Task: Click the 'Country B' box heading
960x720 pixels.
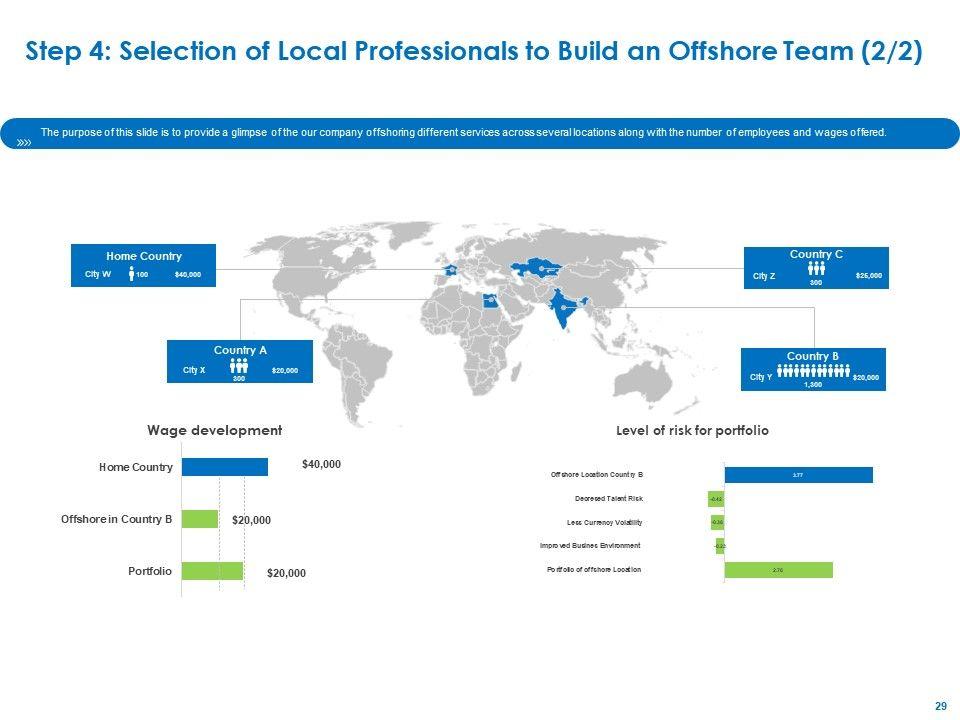Action: click(x=813, y=356)
